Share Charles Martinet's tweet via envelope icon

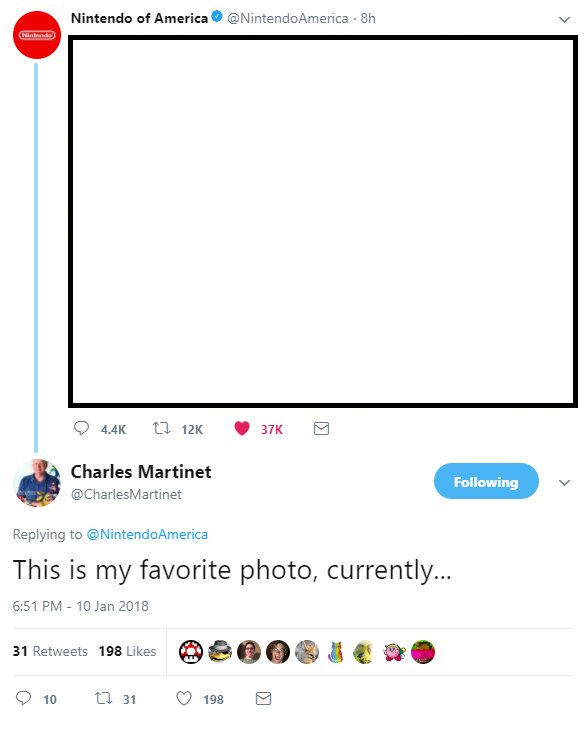point(264,698)
